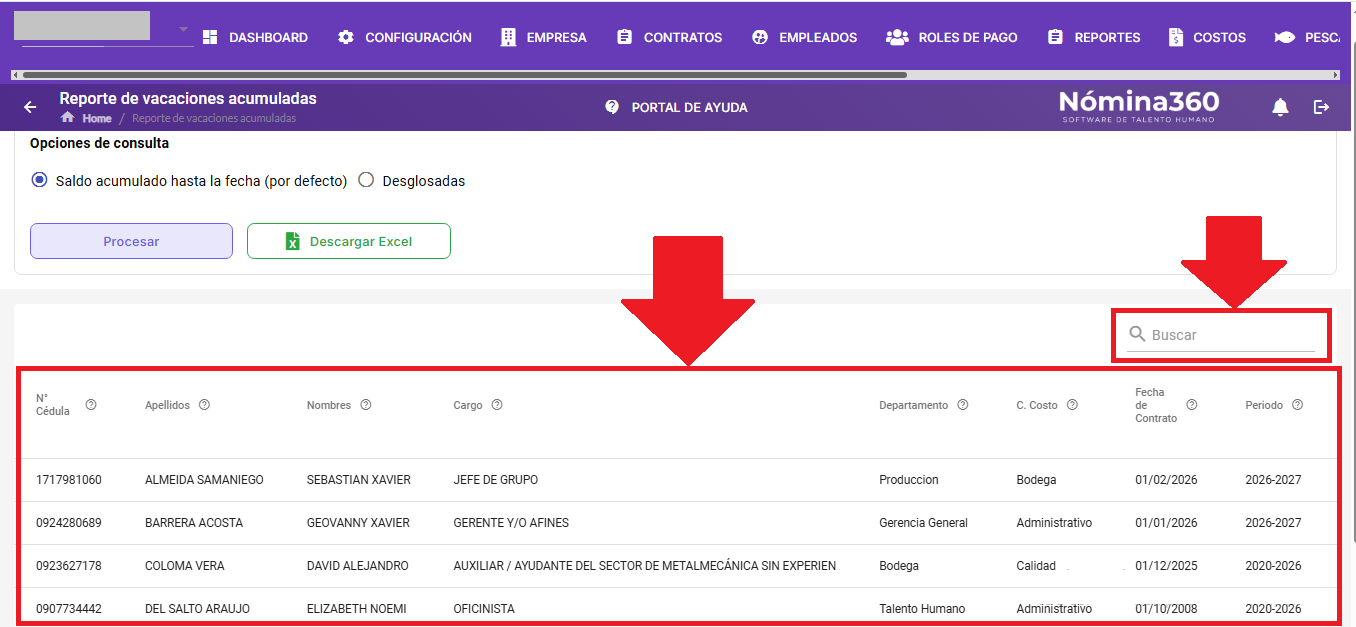The image size is (1356, 627).
Task: Click Gerencia General cell
Action: (924, 523)
